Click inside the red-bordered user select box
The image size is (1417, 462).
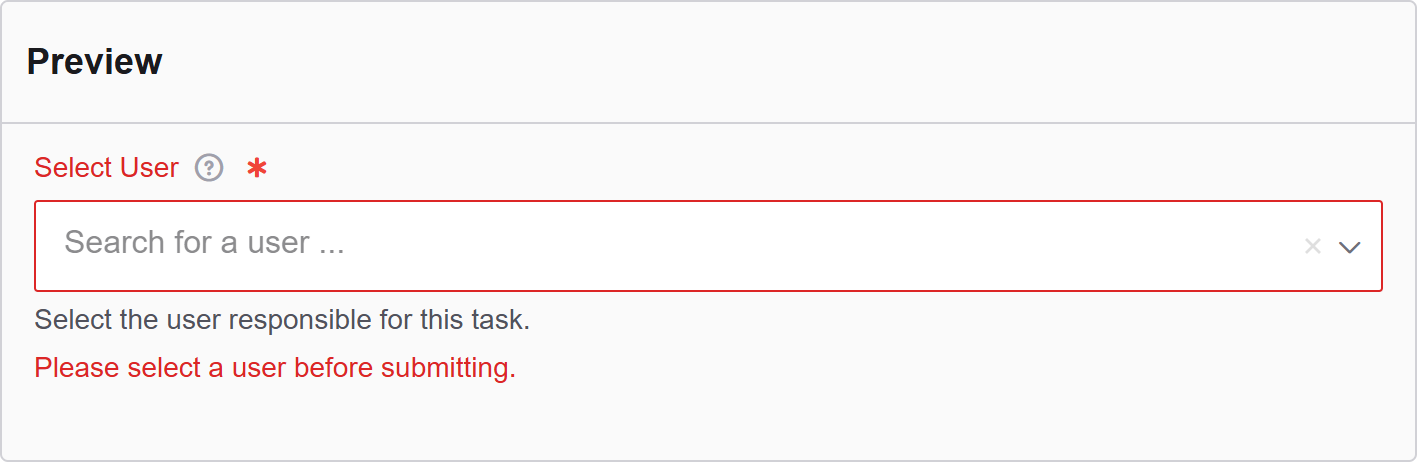coord(700,245)
